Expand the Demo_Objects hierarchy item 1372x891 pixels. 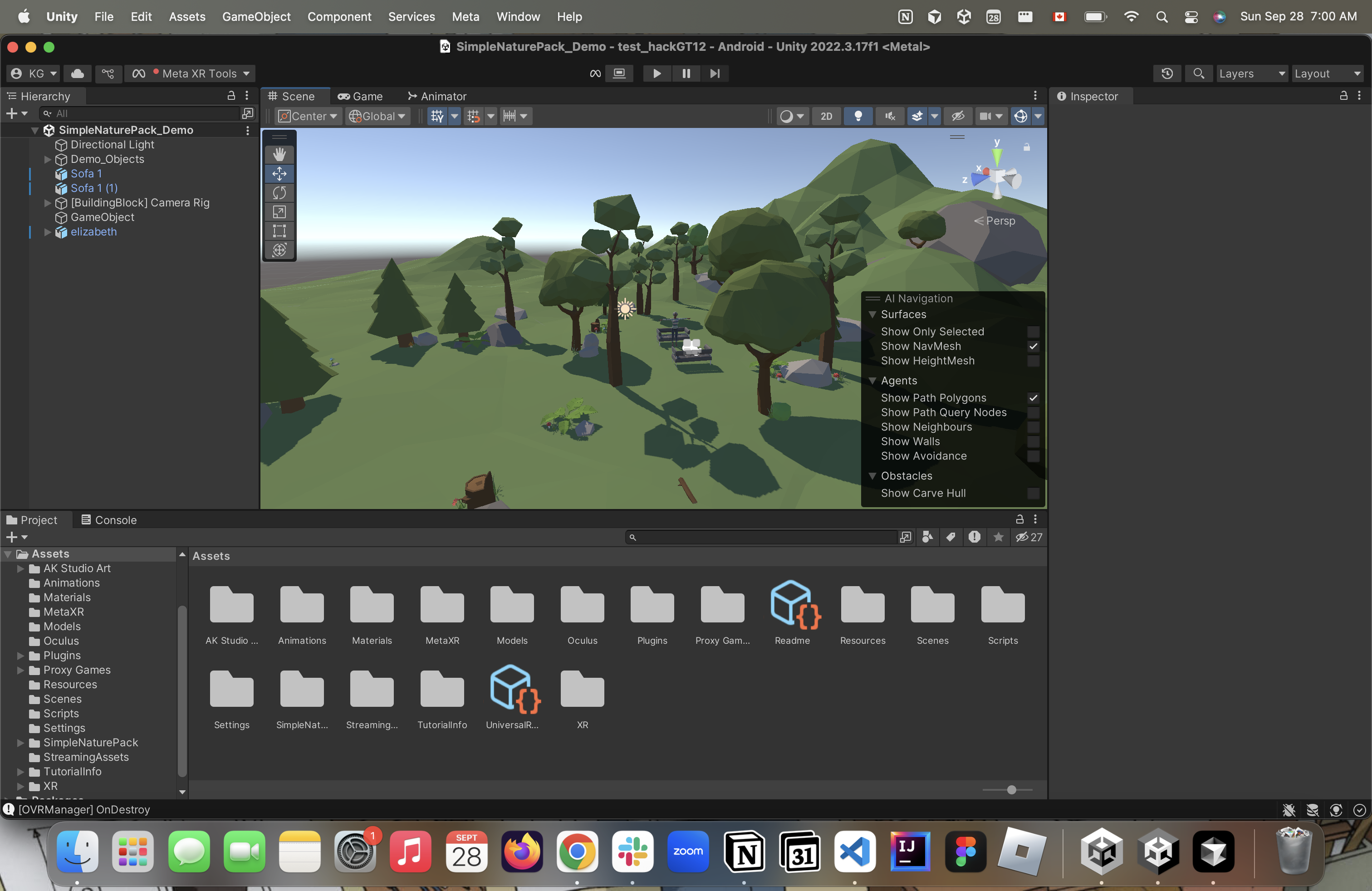coord(48,159)
